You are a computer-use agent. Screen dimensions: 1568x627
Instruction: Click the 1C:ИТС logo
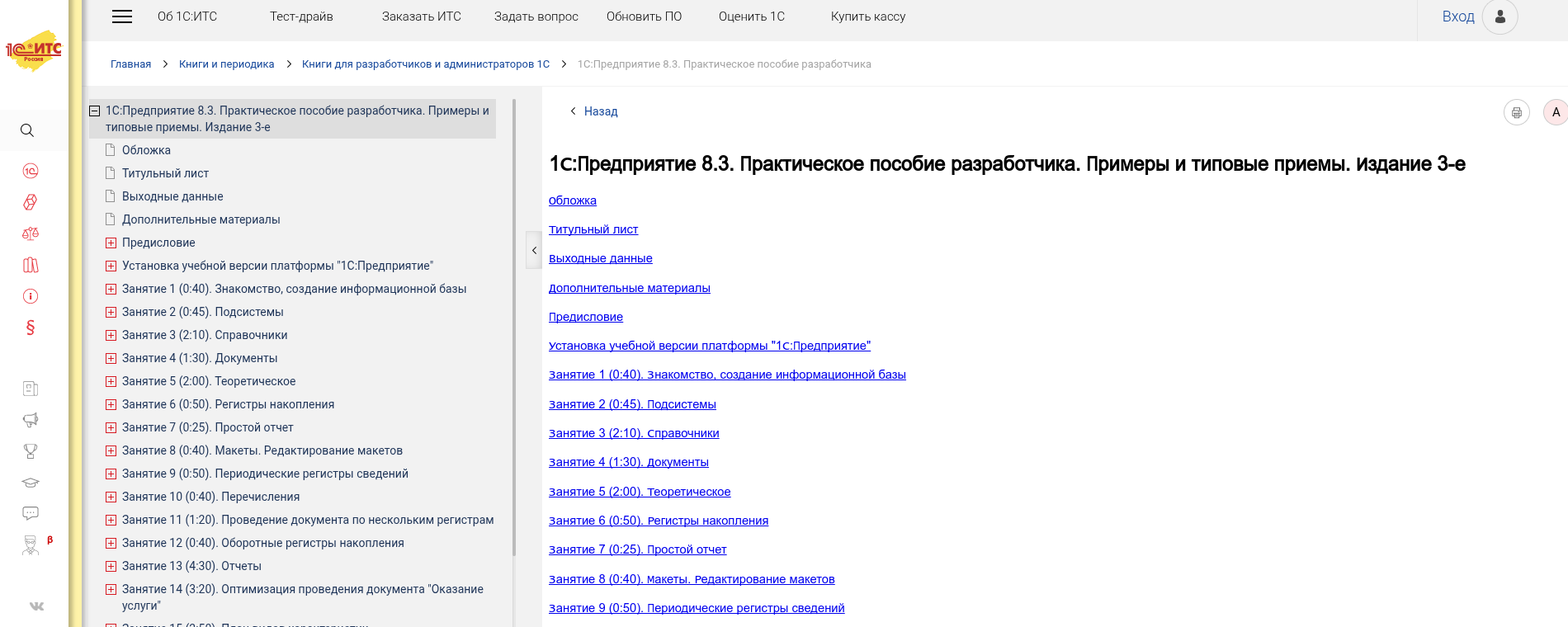[34, 50]
